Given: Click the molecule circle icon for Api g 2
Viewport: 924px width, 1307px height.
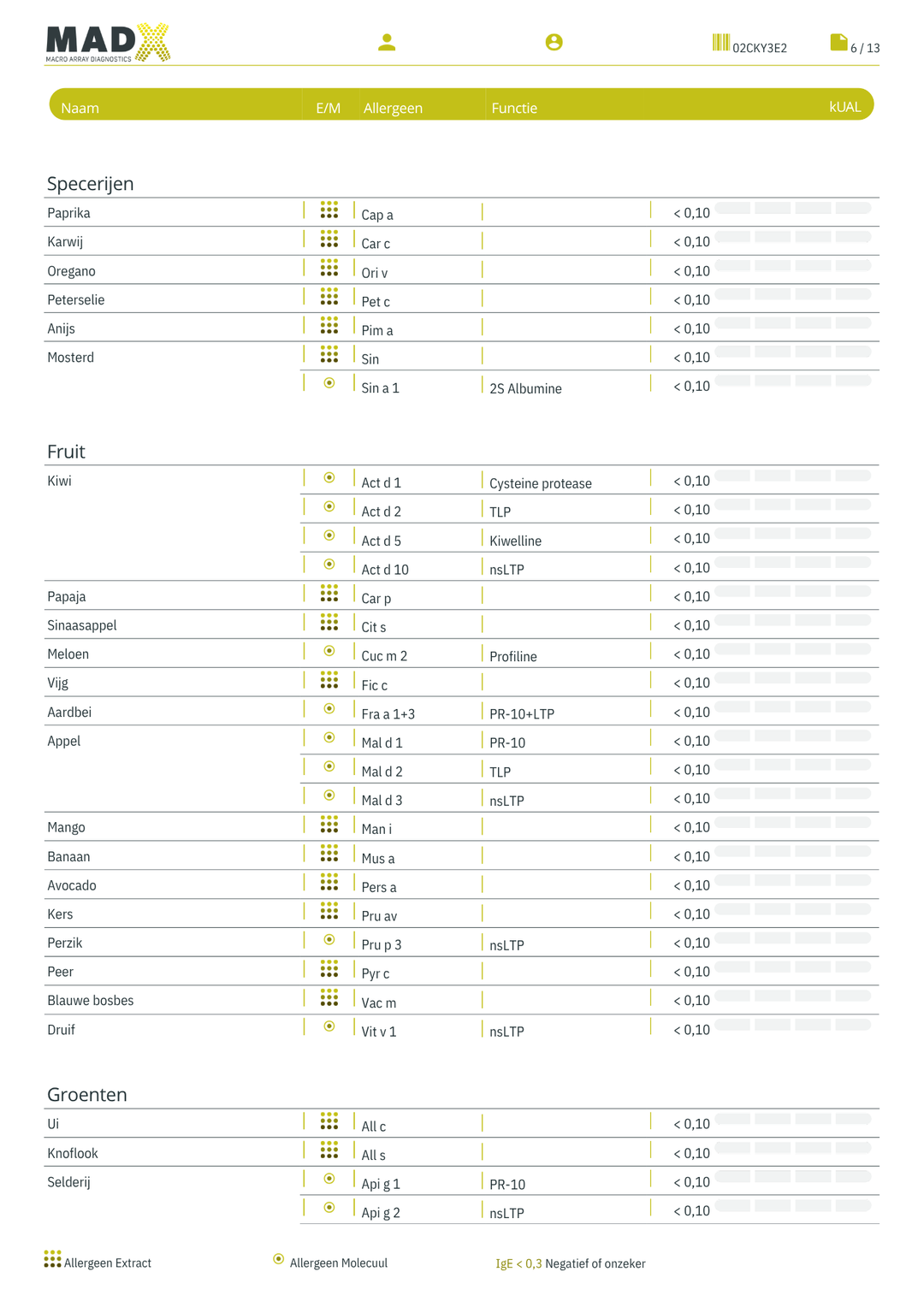Looking at the screenshot, I should (329, 1208).
